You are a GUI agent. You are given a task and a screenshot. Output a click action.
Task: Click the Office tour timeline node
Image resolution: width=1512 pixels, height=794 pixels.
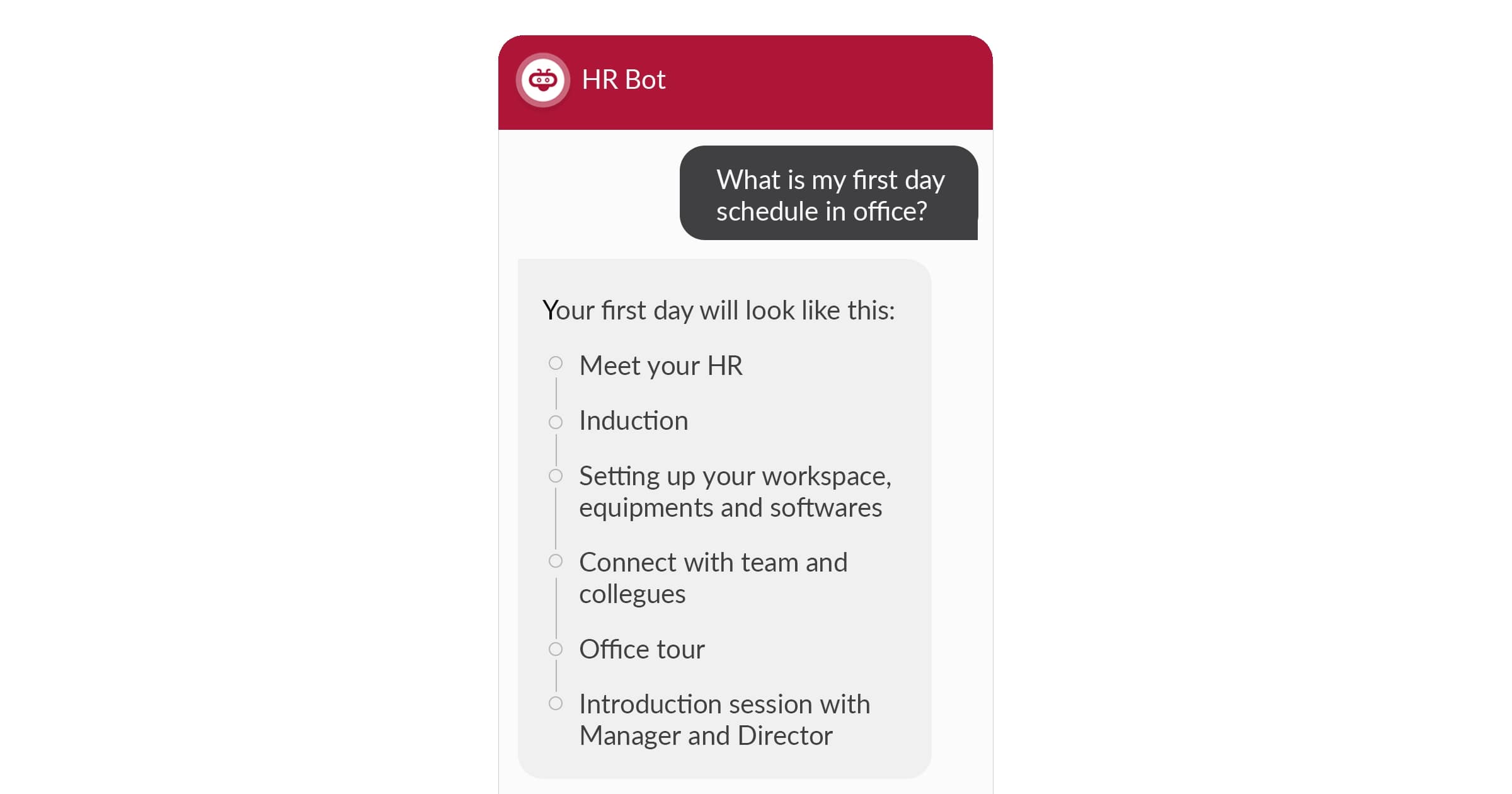point(556,648)
